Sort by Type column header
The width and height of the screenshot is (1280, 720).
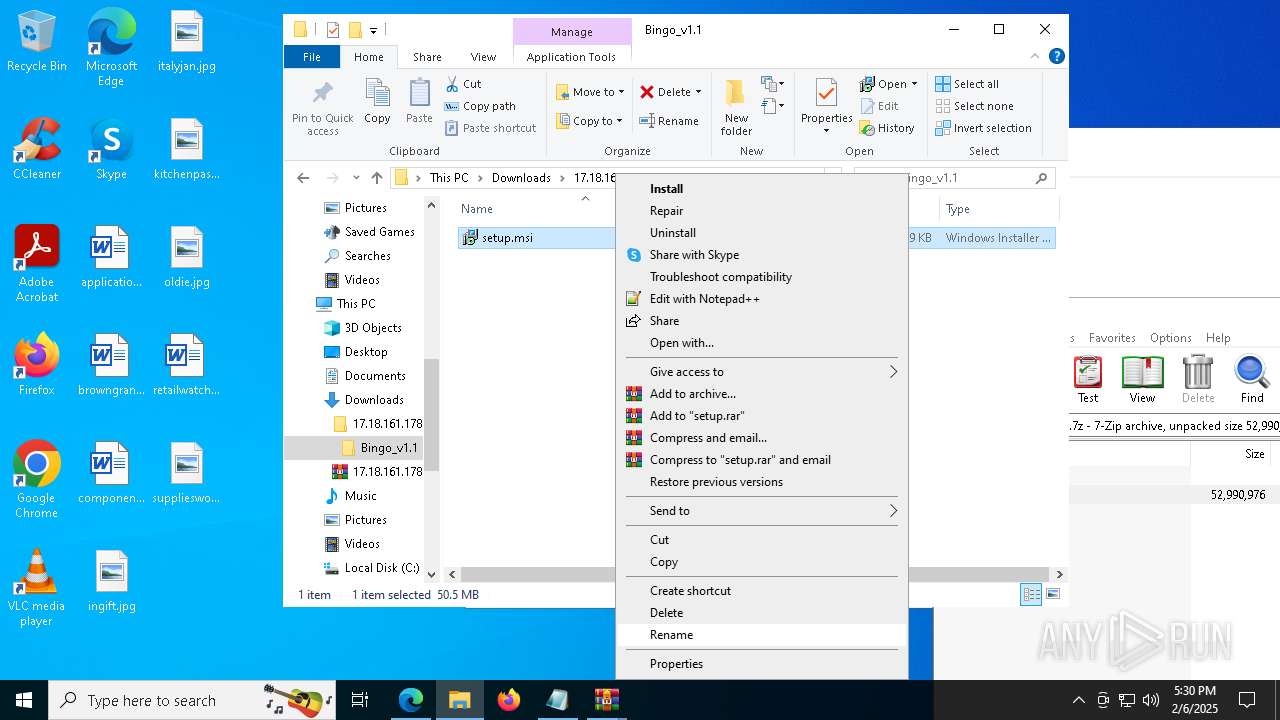(x=958, y=209)
